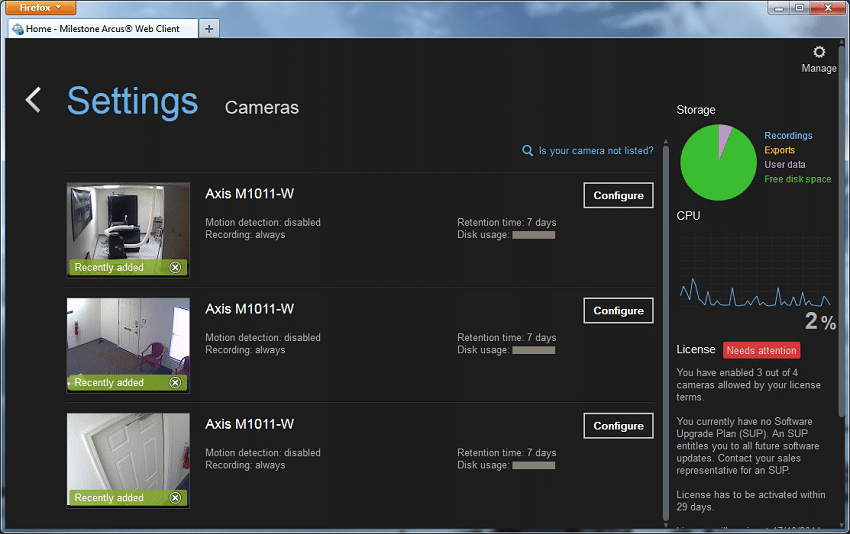The height and width of the screenshot is (534, 850).
Task: Open a new browser tab with plus
Action: [x=209, y=29]
